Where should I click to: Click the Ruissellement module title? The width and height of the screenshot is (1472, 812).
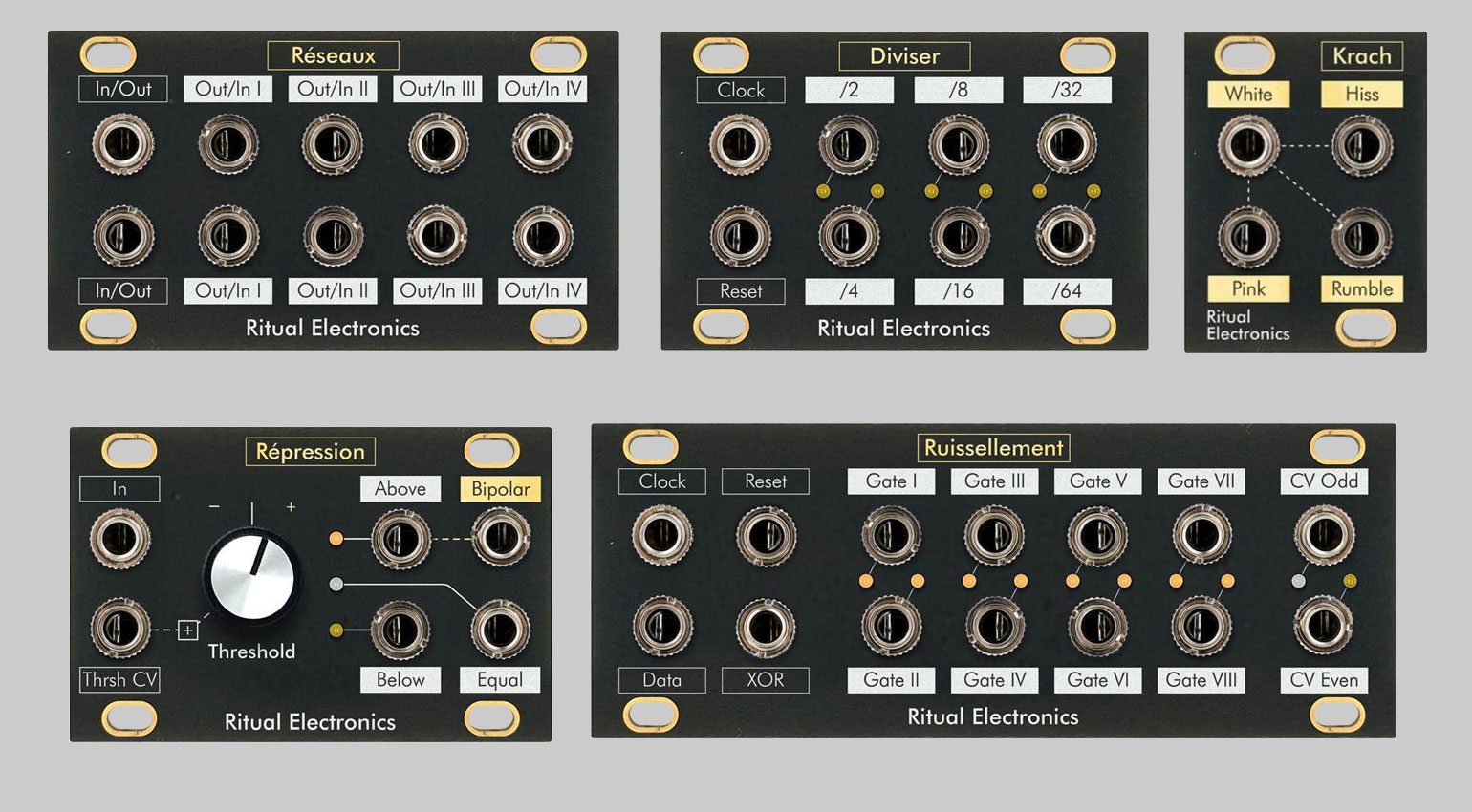click(993, 447)
